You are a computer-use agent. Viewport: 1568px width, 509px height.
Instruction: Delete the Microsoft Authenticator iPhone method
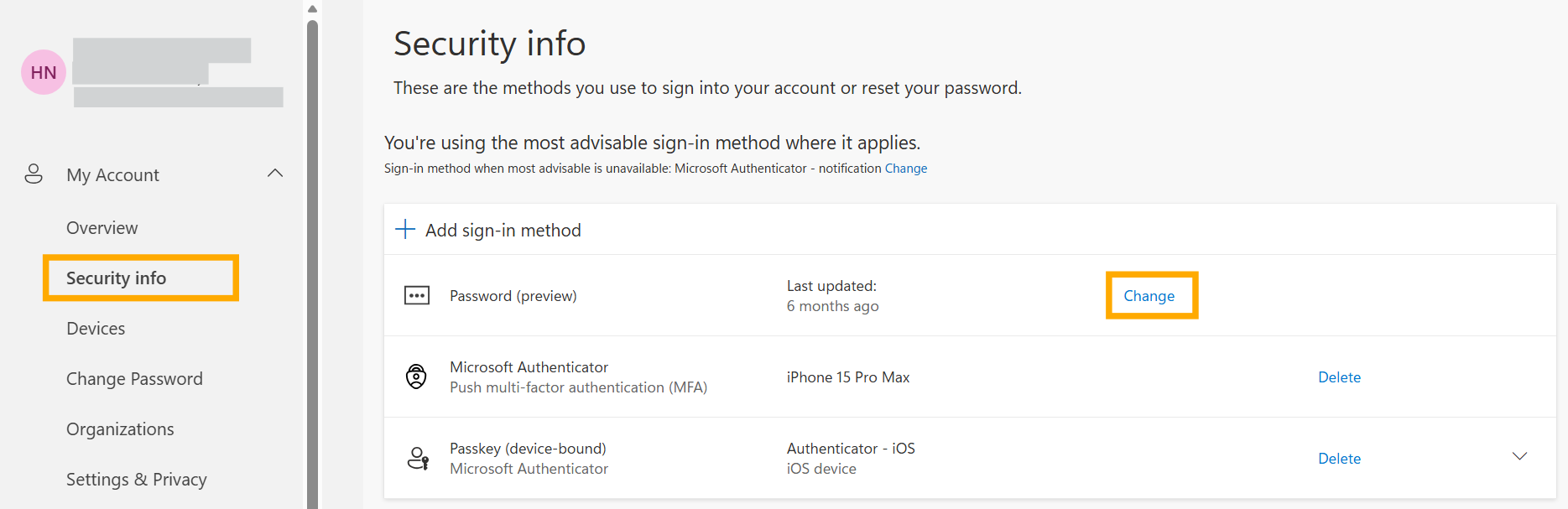(x=1339, y=377)
